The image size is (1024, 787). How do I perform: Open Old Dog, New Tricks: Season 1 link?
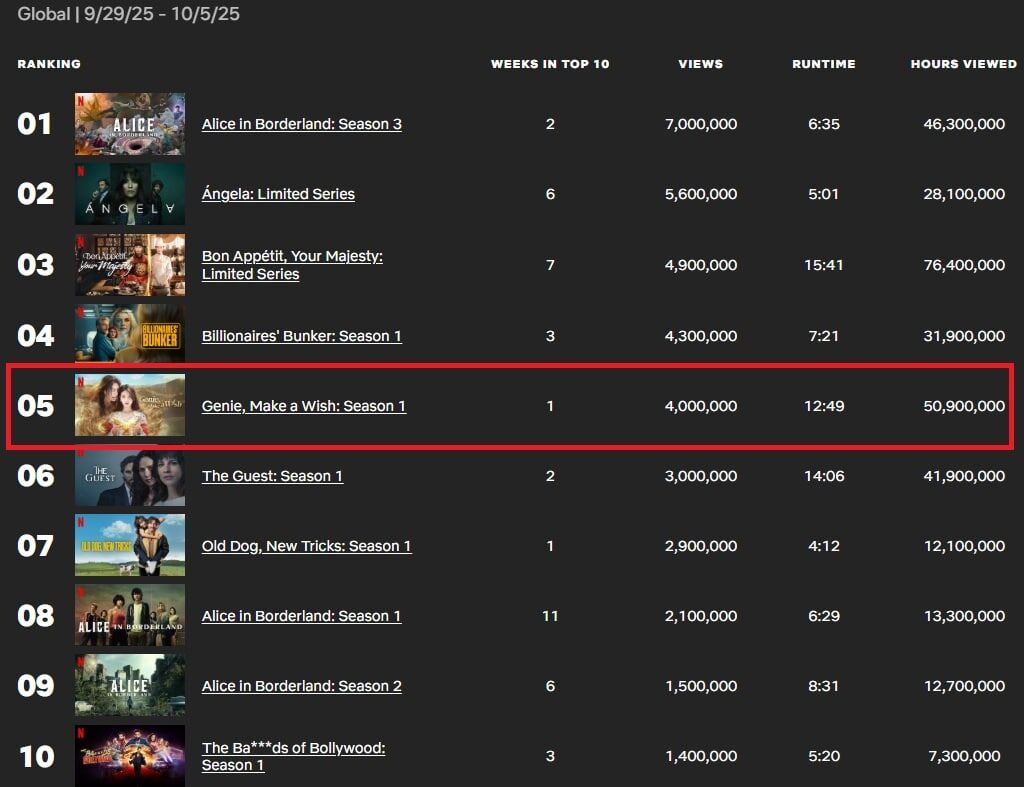click(306, 546)
